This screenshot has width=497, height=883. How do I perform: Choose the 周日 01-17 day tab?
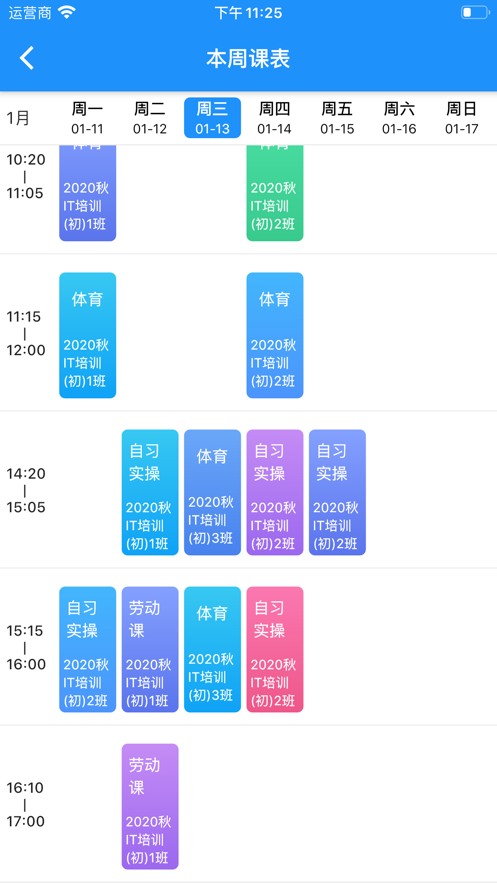pos(462,118)
